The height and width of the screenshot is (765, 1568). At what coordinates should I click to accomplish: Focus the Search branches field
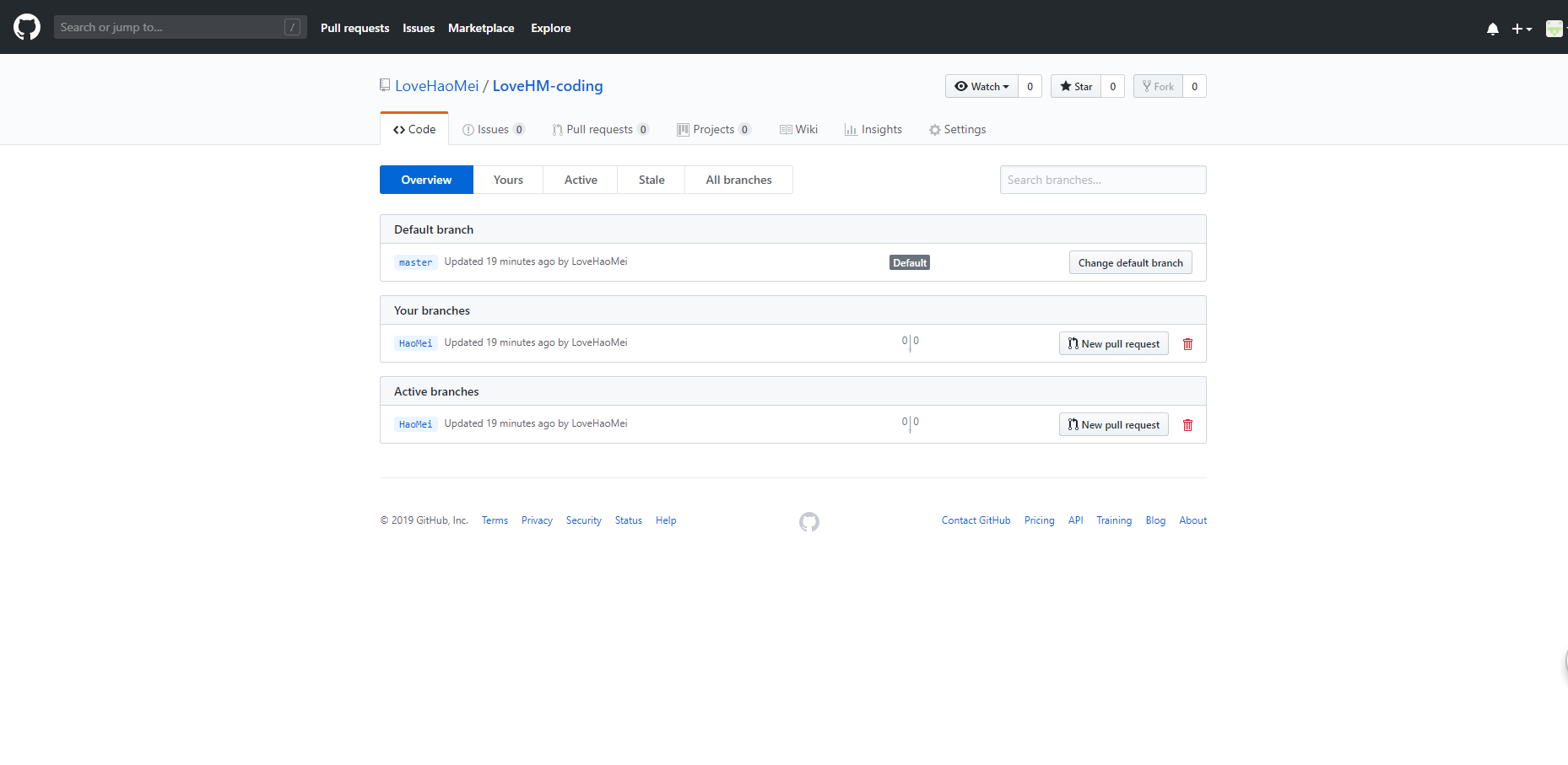click(x=1103, y=180)
